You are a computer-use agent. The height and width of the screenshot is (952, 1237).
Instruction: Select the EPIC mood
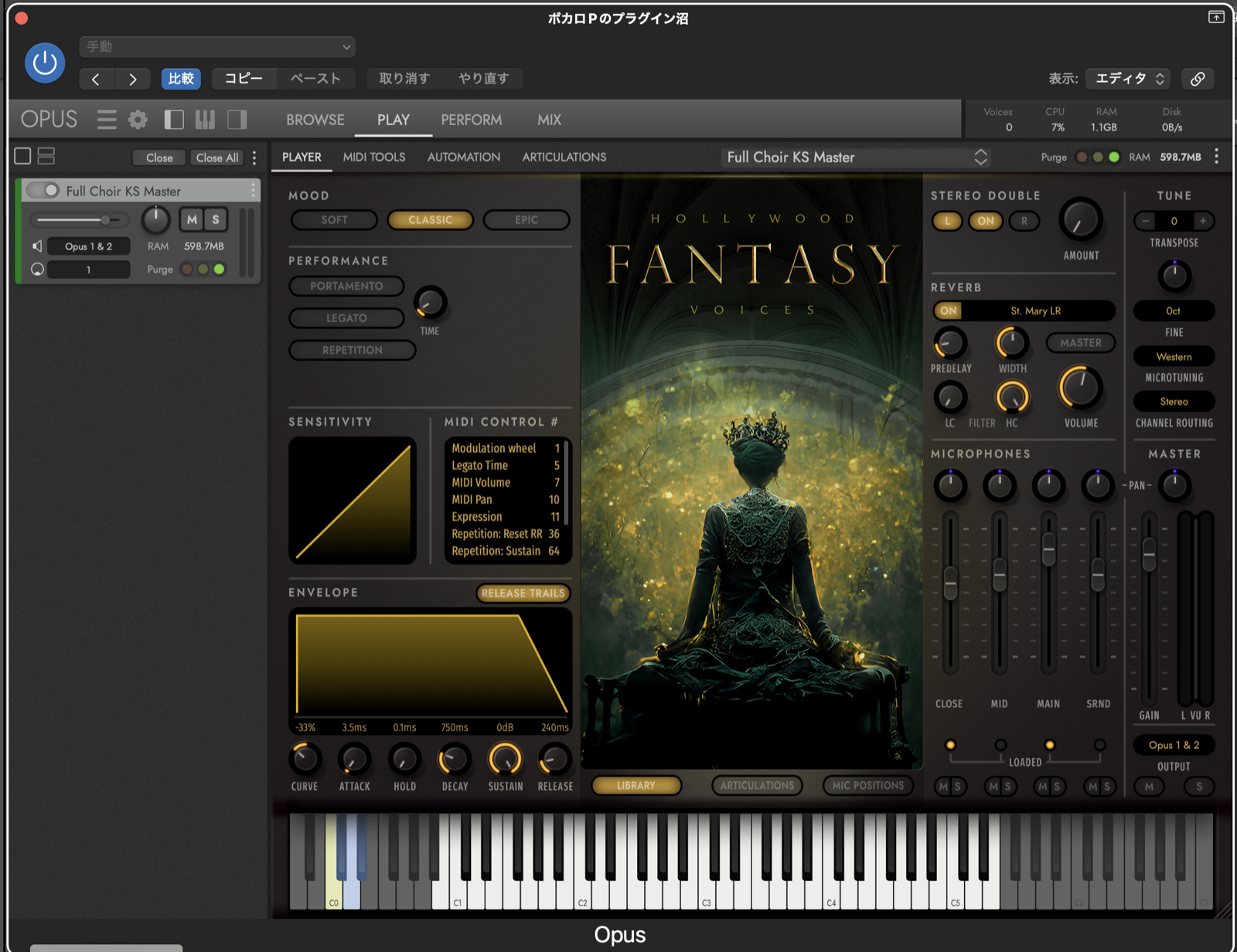tap(526, 220)
